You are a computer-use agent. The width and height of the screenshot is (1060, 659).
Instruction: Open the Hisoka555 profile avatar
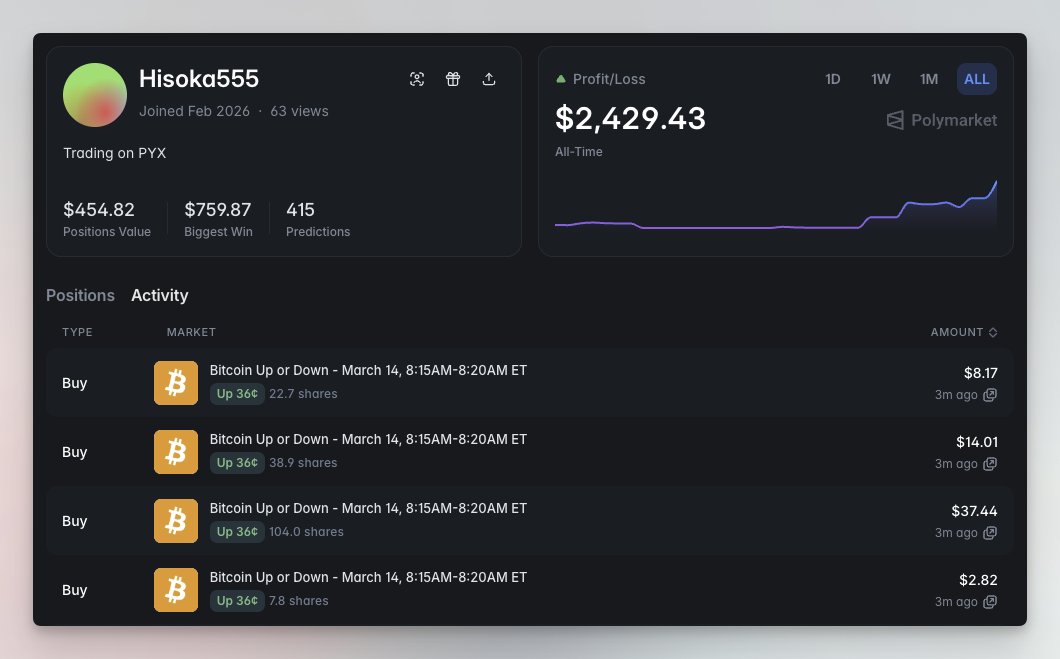click(x=95, y=95)
